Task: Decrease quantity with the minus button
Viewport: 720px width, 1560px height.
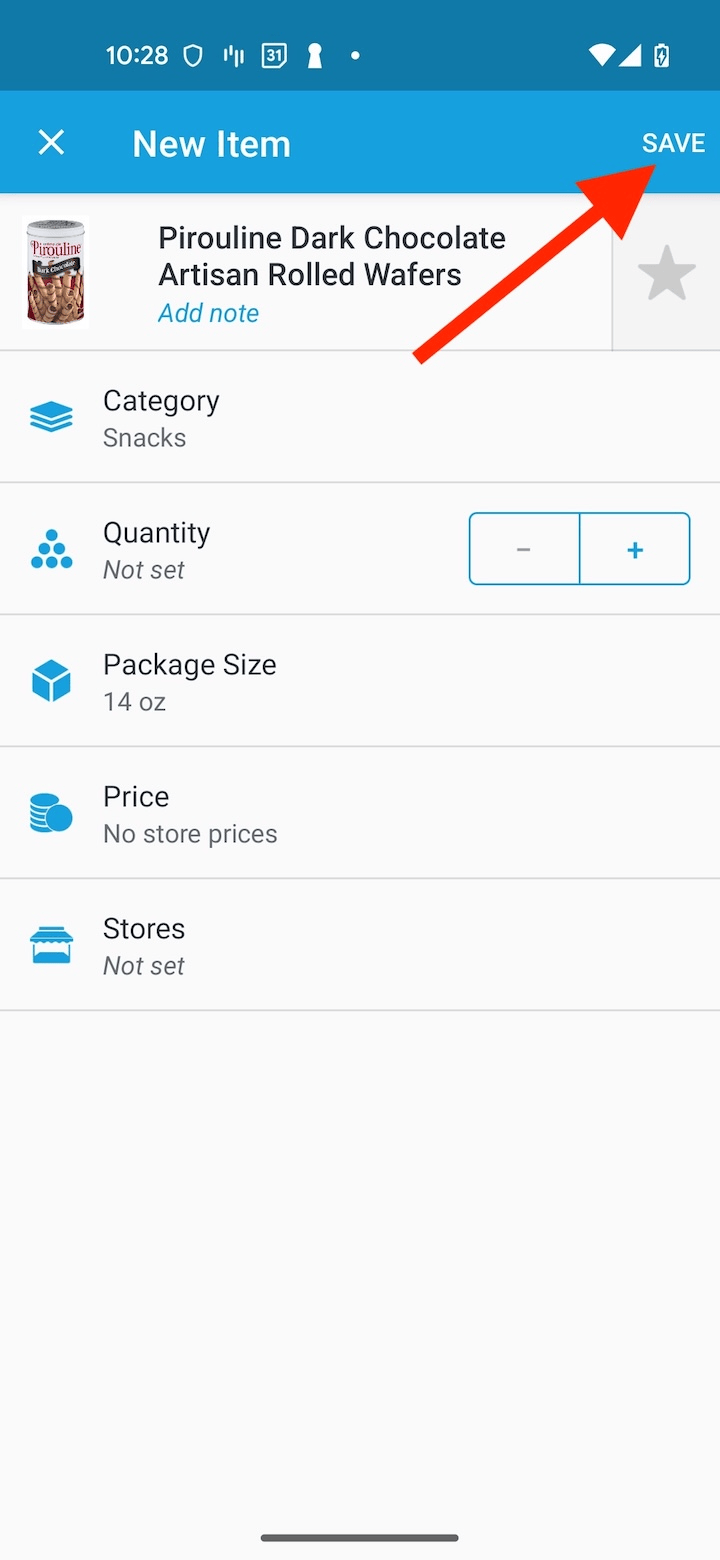Action: [x=524, y=549]
